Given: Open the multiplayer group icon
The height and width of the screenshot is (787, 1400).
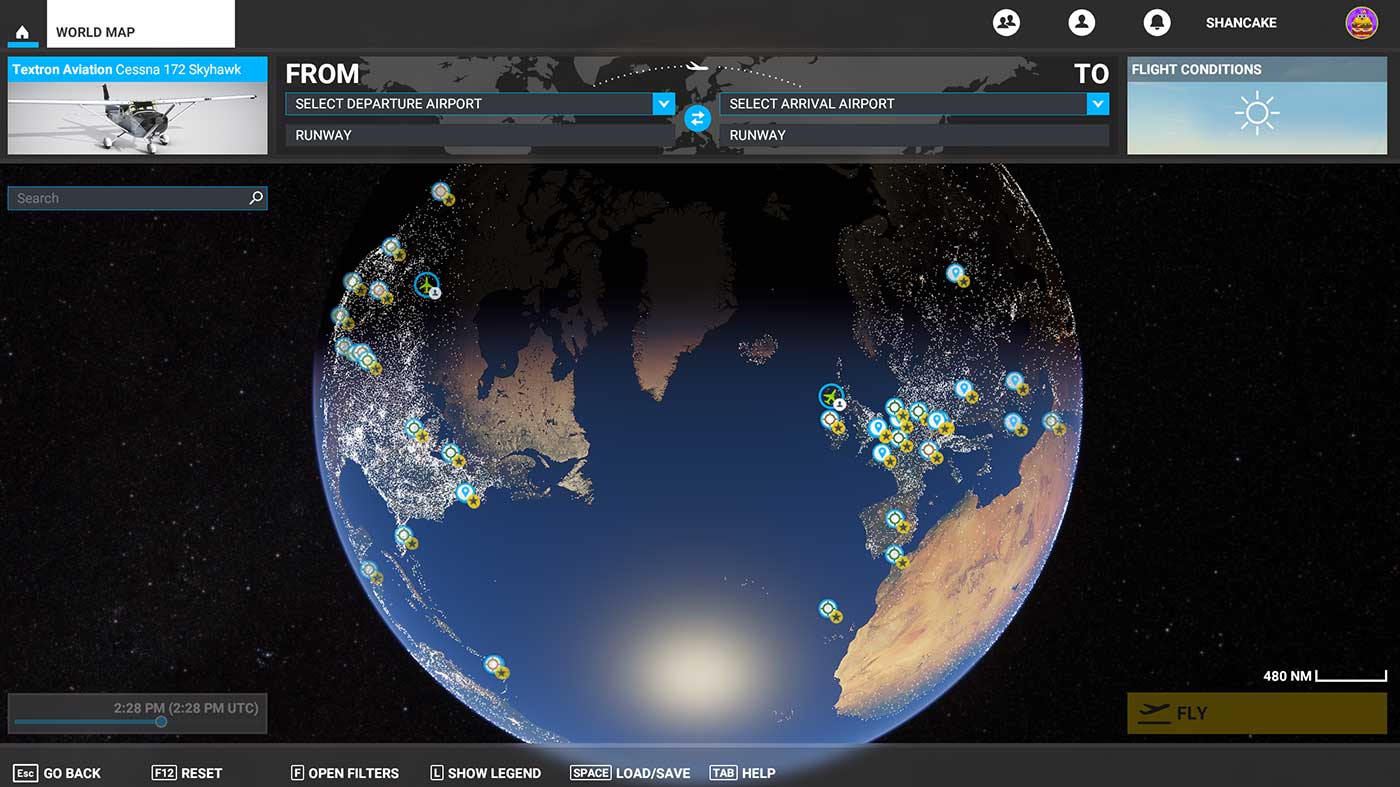Looking at the screenshot, I should point(1006,22).
